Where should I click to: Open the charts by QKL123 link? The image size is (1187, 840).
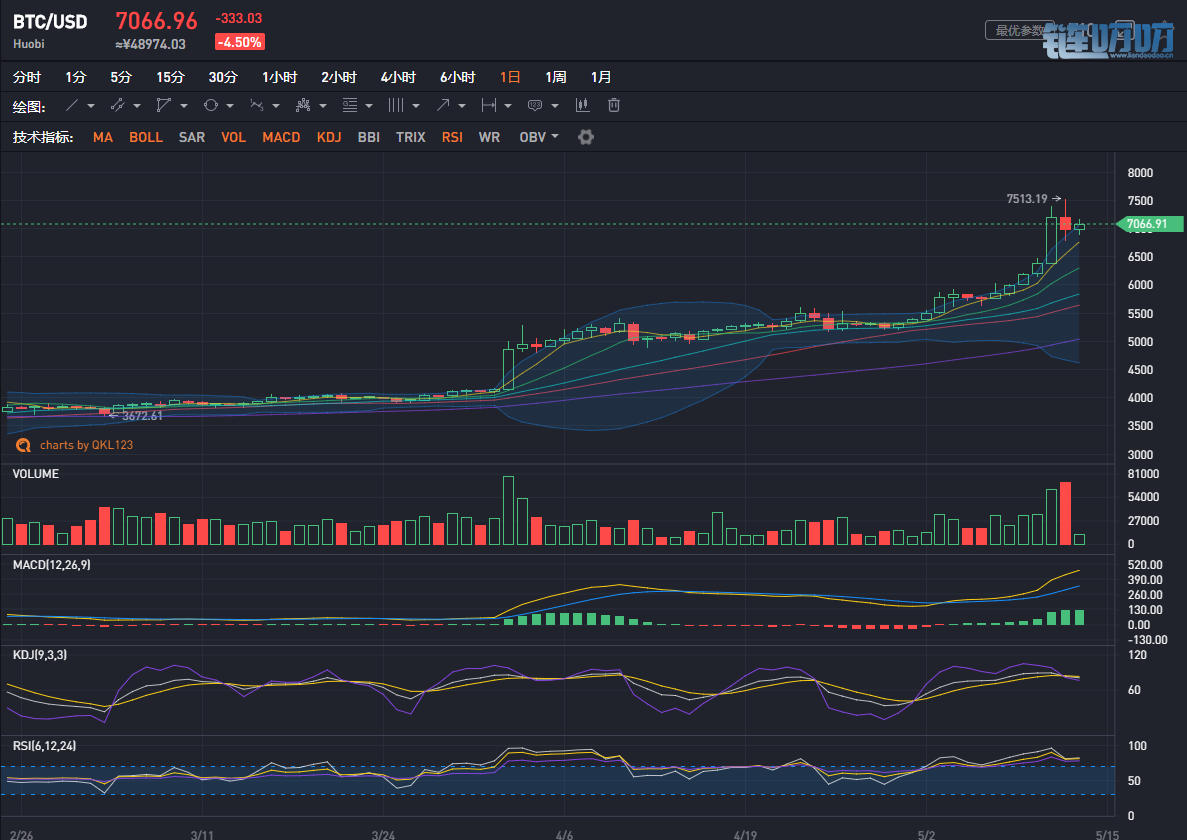[86, 445]
